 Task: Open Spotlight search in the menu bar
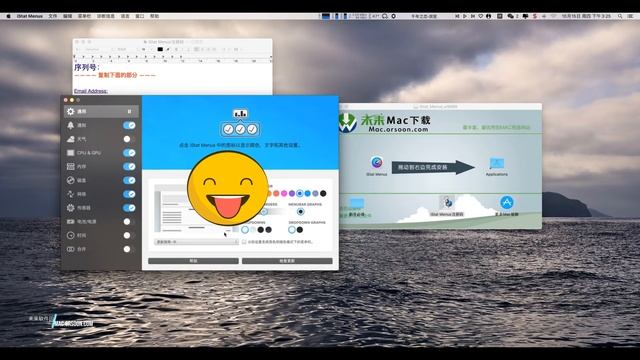(x=620, y=16)
